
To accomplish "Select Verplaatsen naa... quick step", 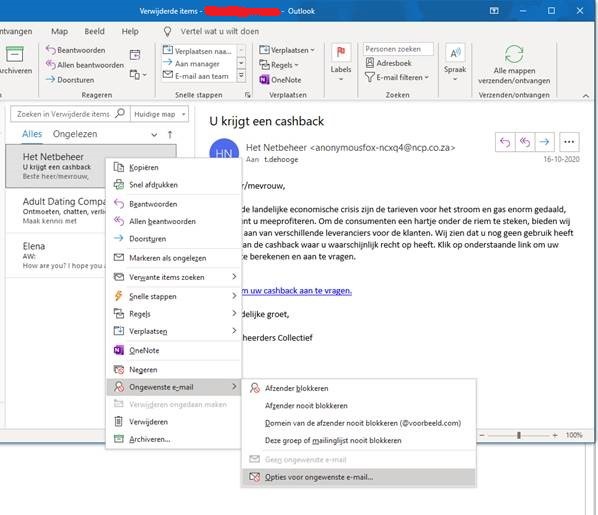I will click(x=198, y=50).
